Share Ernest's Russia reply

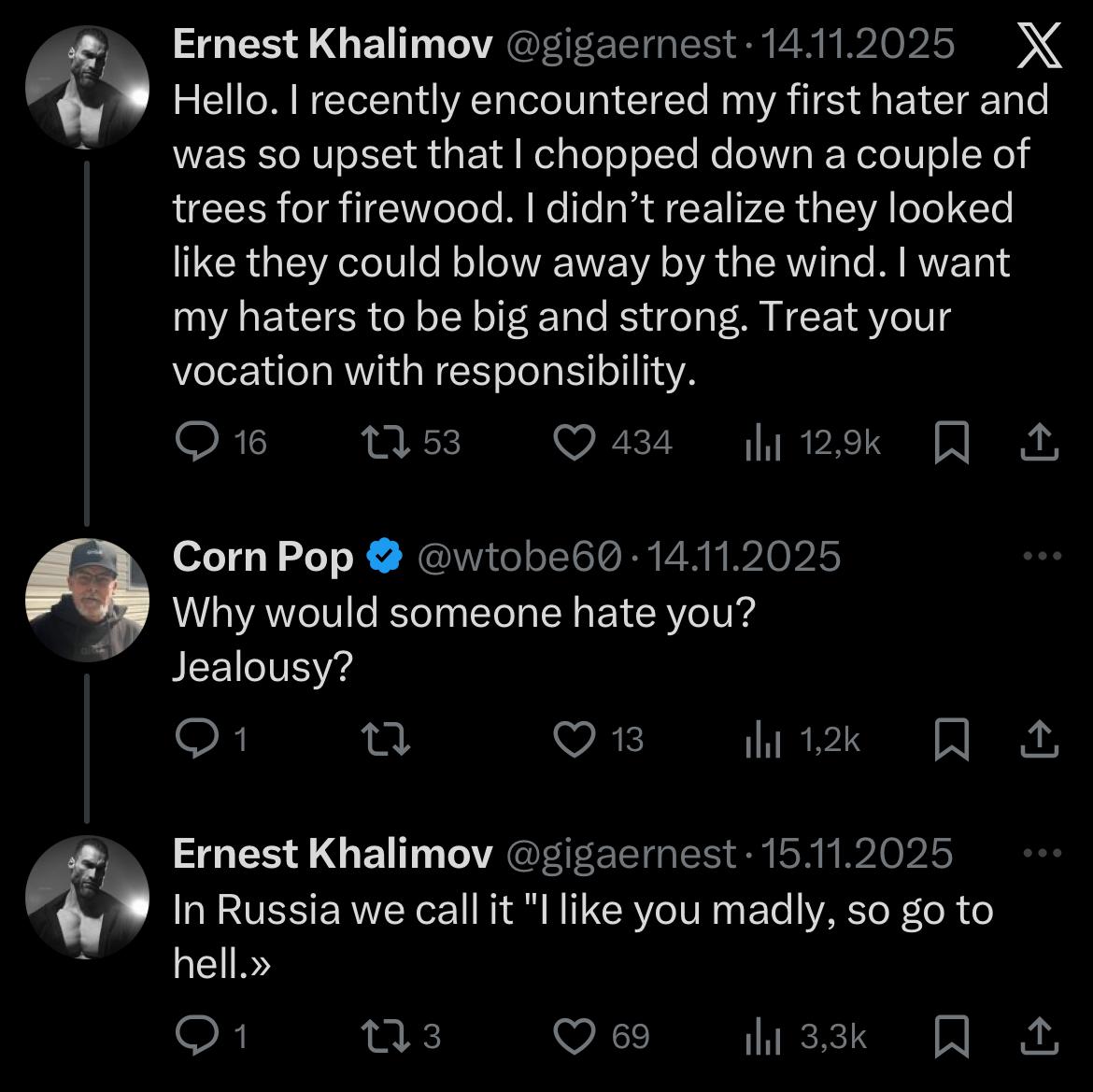coord(1040,1037)
